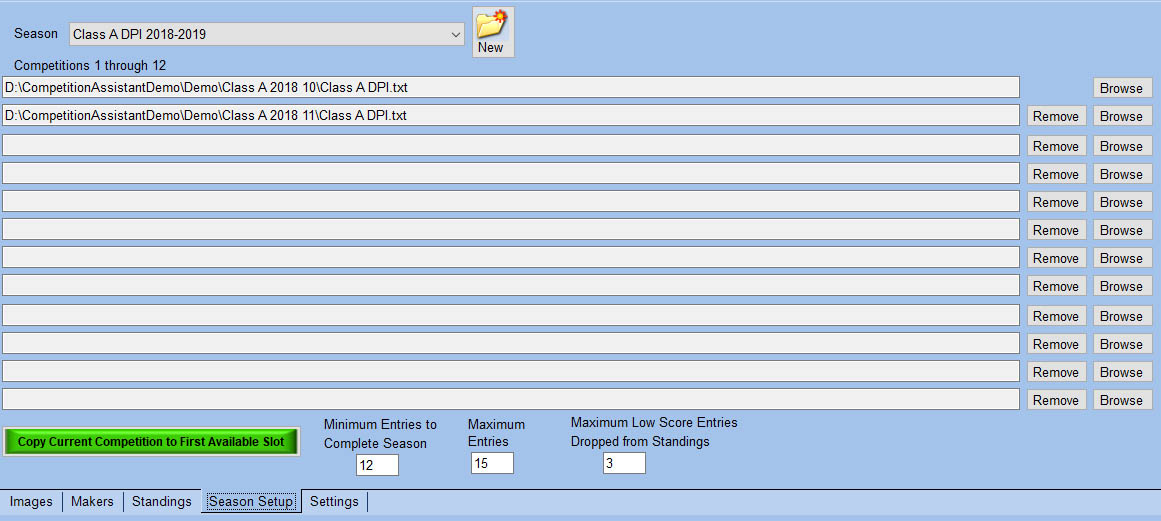
Task: Click Browse on the seventh competition slot
Action: tap(1122, 258)
